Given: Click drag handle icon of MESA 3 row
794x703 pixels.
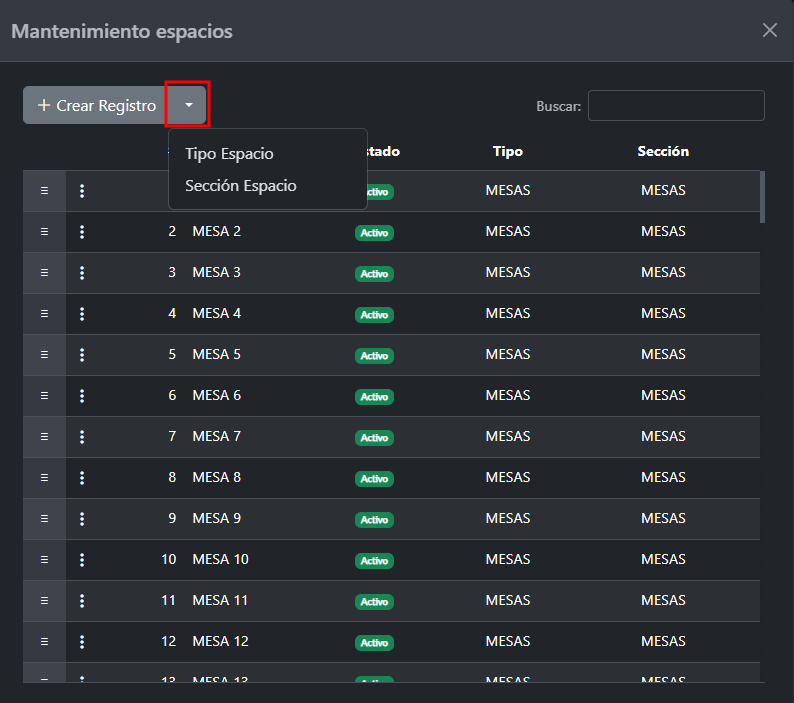Looking at the screenshot, I should (x=44, y=273).
